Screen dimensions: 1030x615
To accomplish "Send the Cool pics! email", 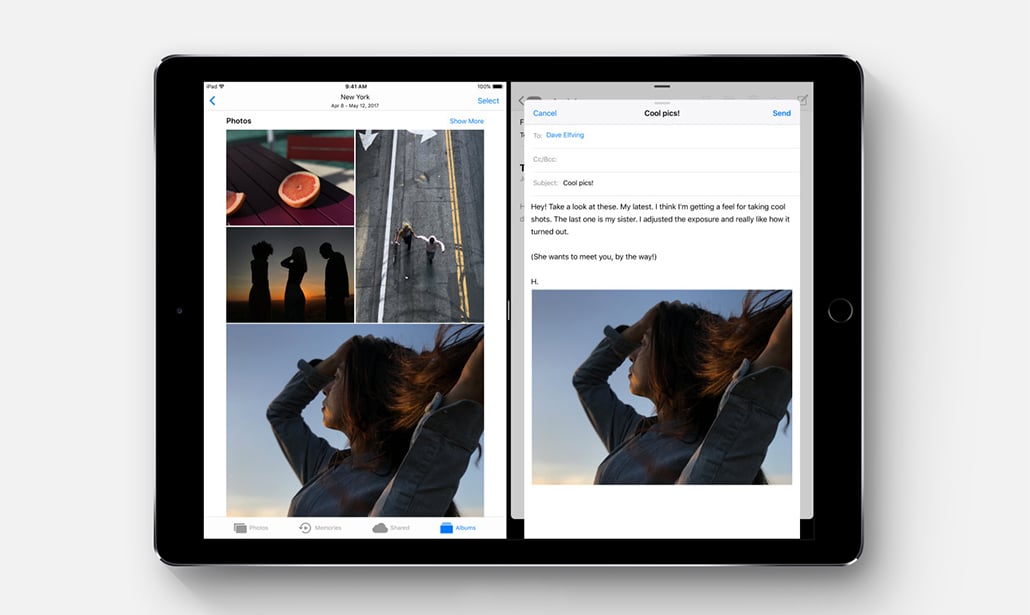I will [781, 113].
